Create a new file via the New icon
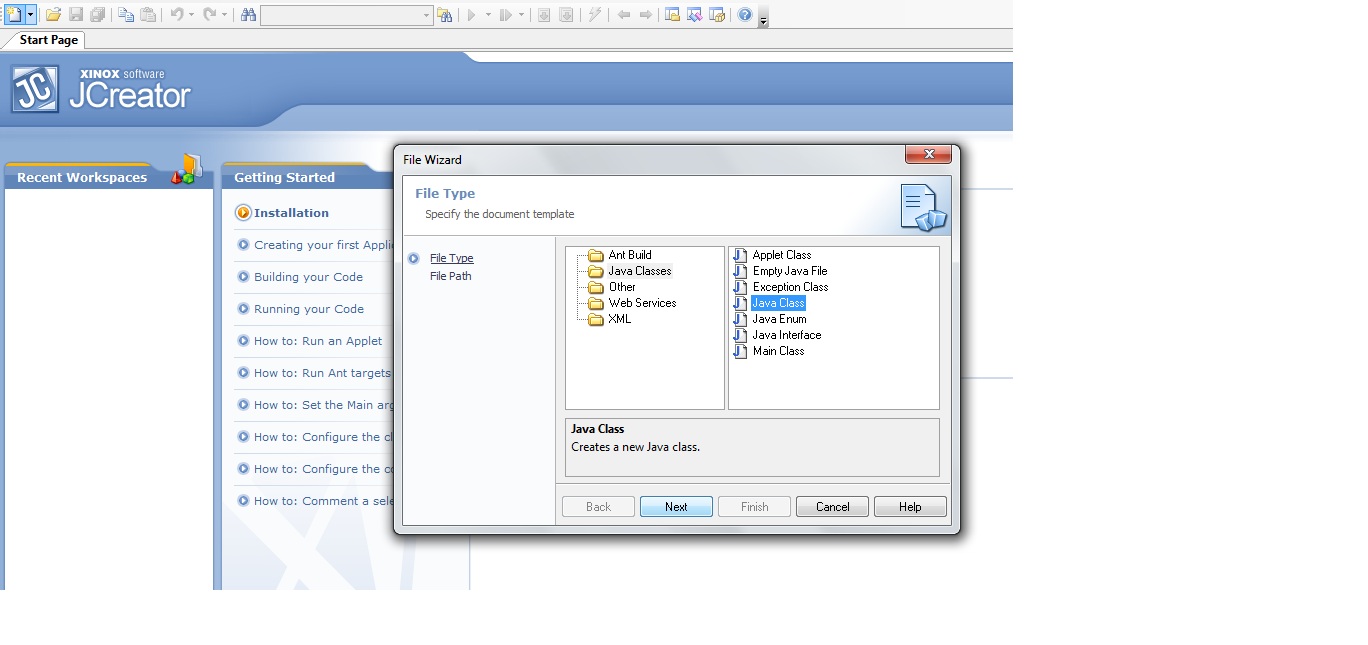 tap(13, 14)
